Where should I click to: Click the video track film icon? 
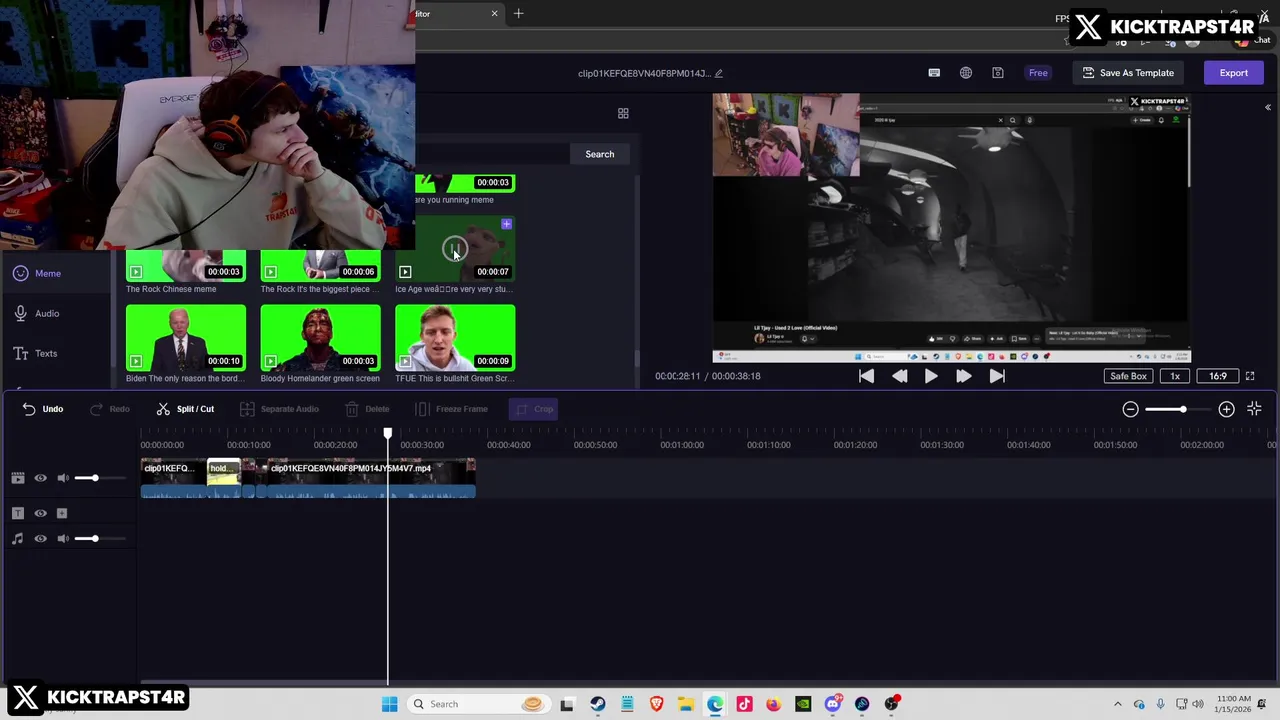(x=18, y=478)
